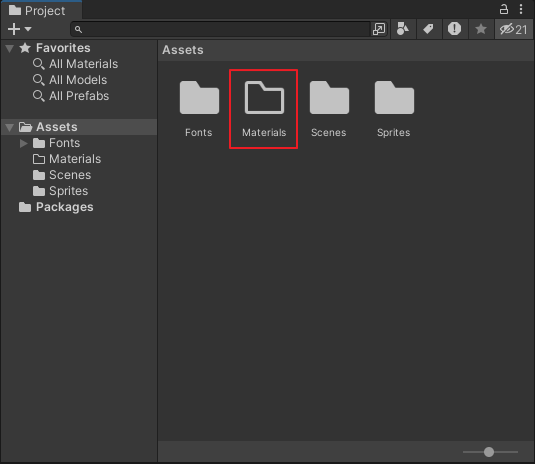The height and width of the screenshot is (464, 535).
Task: Select the All Materials saved search
Action: click(x=83, y=64)
